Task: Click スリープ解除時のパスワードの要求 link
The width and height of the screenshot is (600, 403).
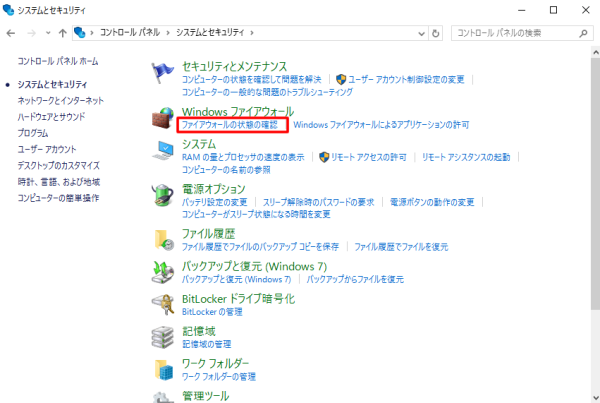Action: tap(318, 202)
